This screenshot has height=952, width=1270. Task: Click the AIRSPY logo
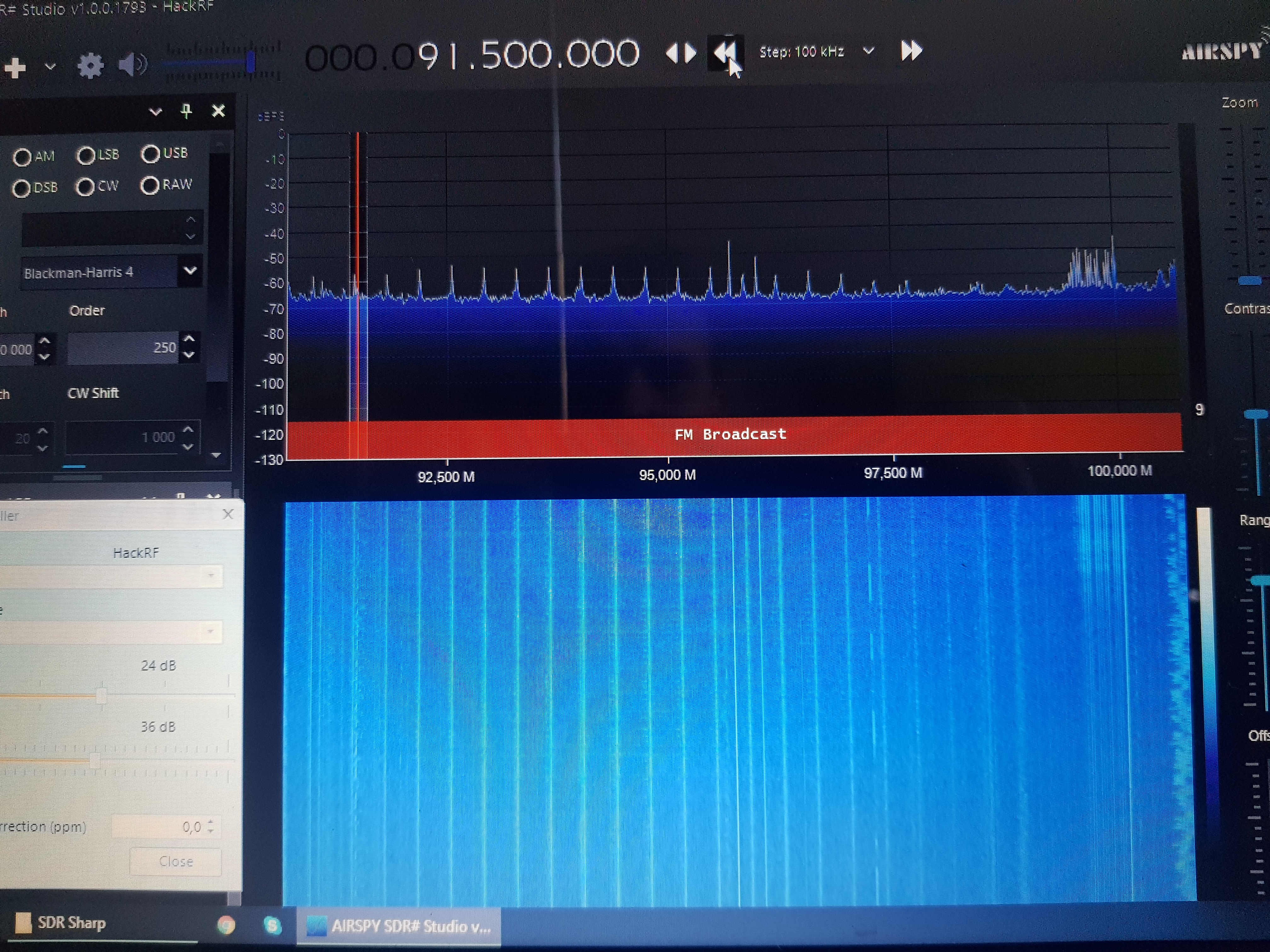(x=1222, y=52)
